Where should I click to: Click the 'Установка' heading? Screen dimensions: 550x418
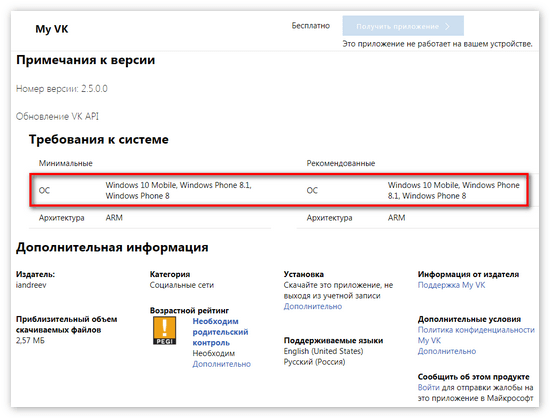[x=303, y=274]
